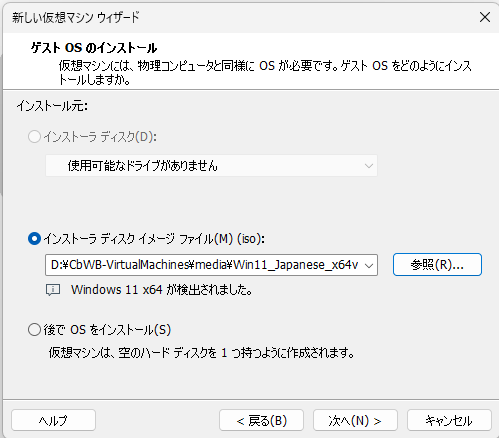The image size is (499, 438).
Task: Click the インストール元: label
Action: point(52,106)
